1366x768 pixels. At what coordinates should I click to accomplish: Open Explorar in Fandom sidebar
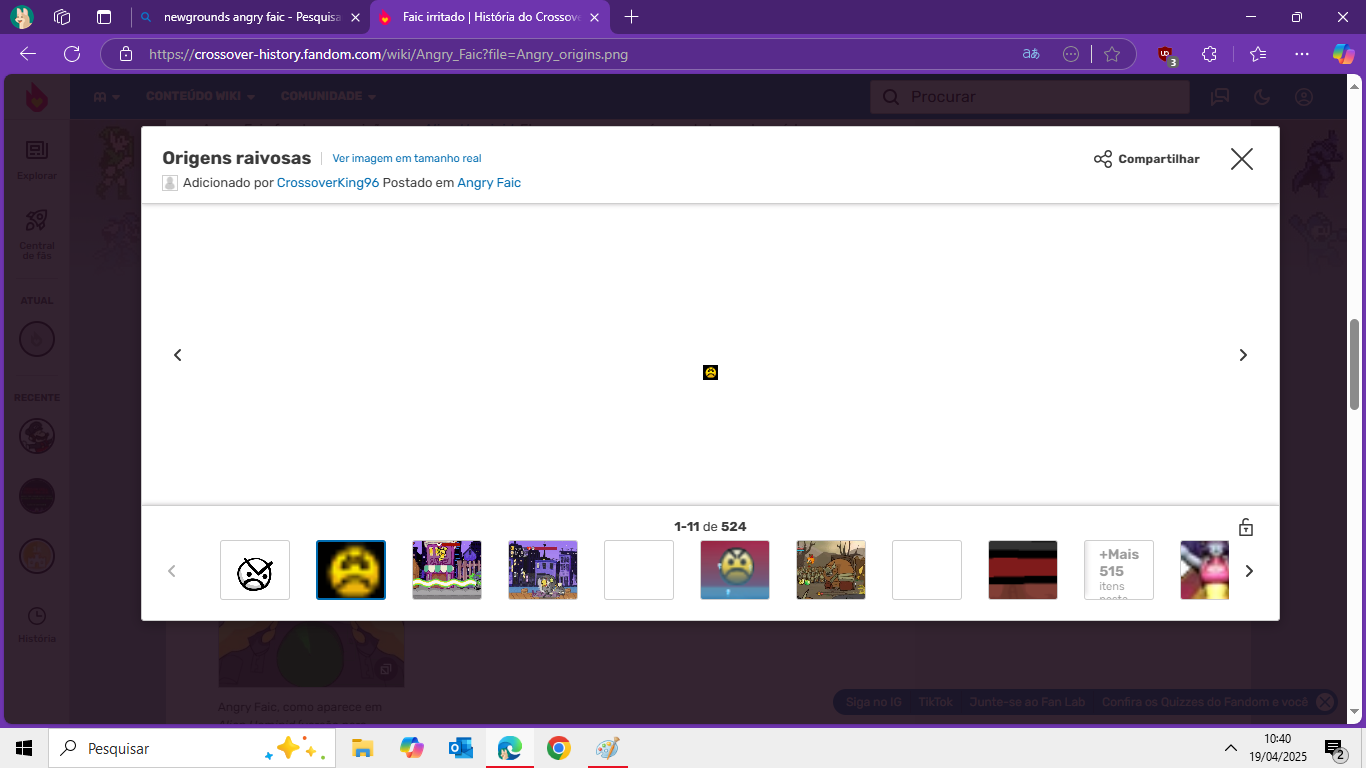tap(36, 160)
